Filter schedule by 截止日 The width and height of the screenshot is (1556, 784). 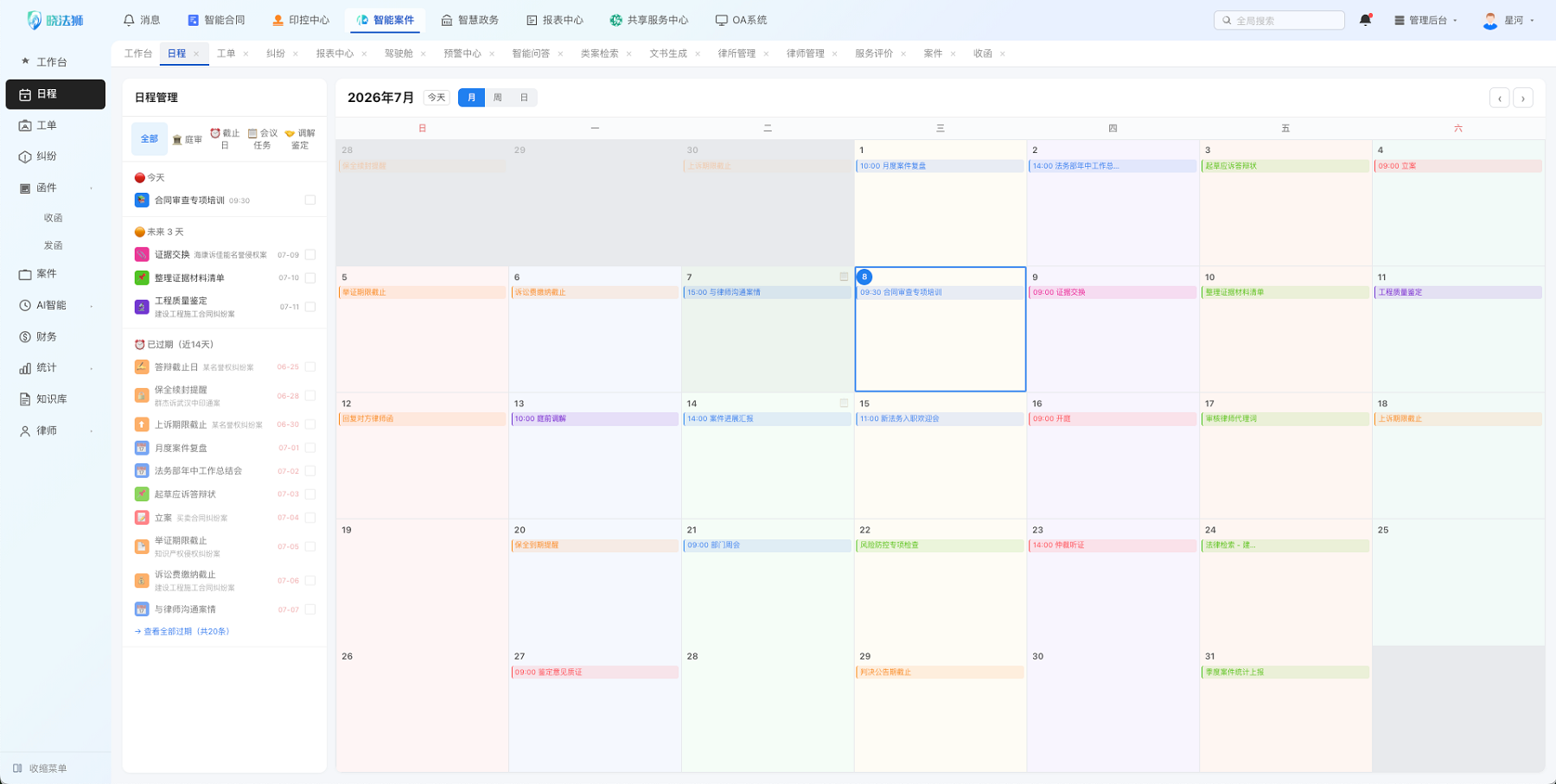[225, 139]
